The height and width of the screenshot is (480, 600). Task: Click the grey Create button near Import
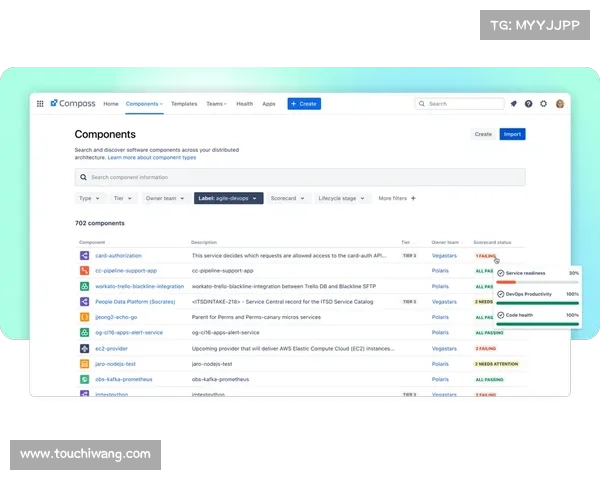[483, 134]
